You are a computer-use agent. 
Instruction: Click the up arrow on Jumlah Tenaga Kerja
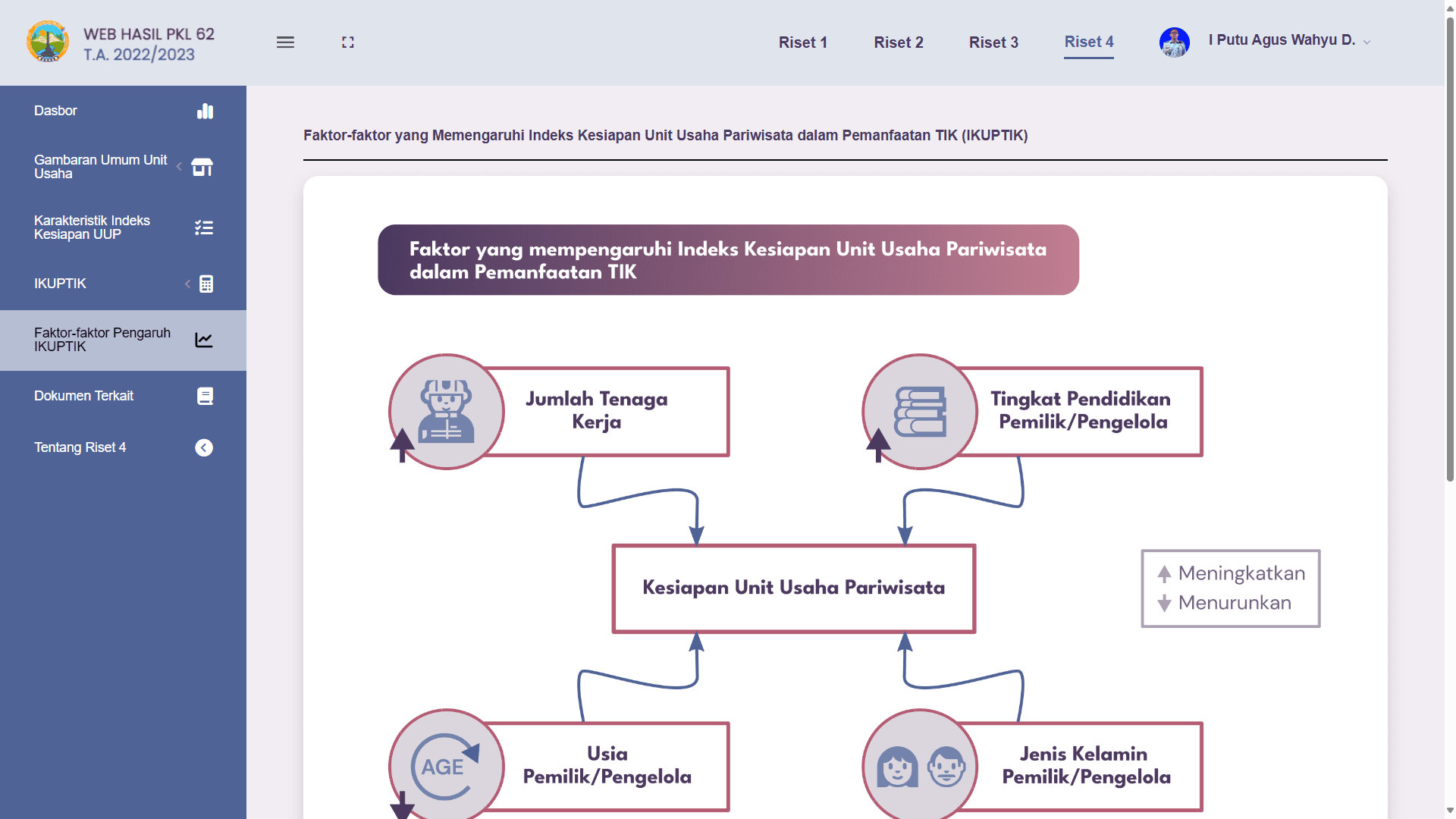pos(402,445)
